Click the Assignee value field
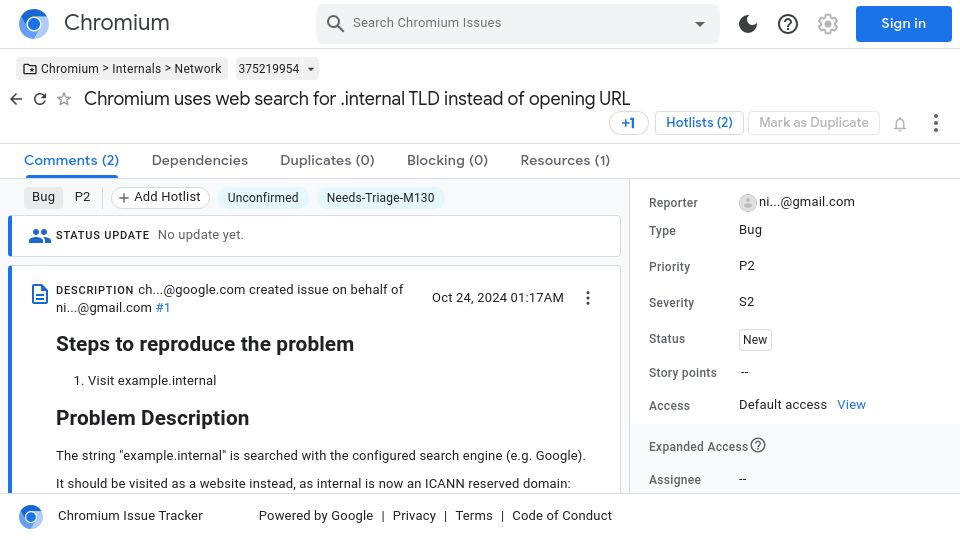960x540 pixels. pyautogui.click(x=743, y=479)
